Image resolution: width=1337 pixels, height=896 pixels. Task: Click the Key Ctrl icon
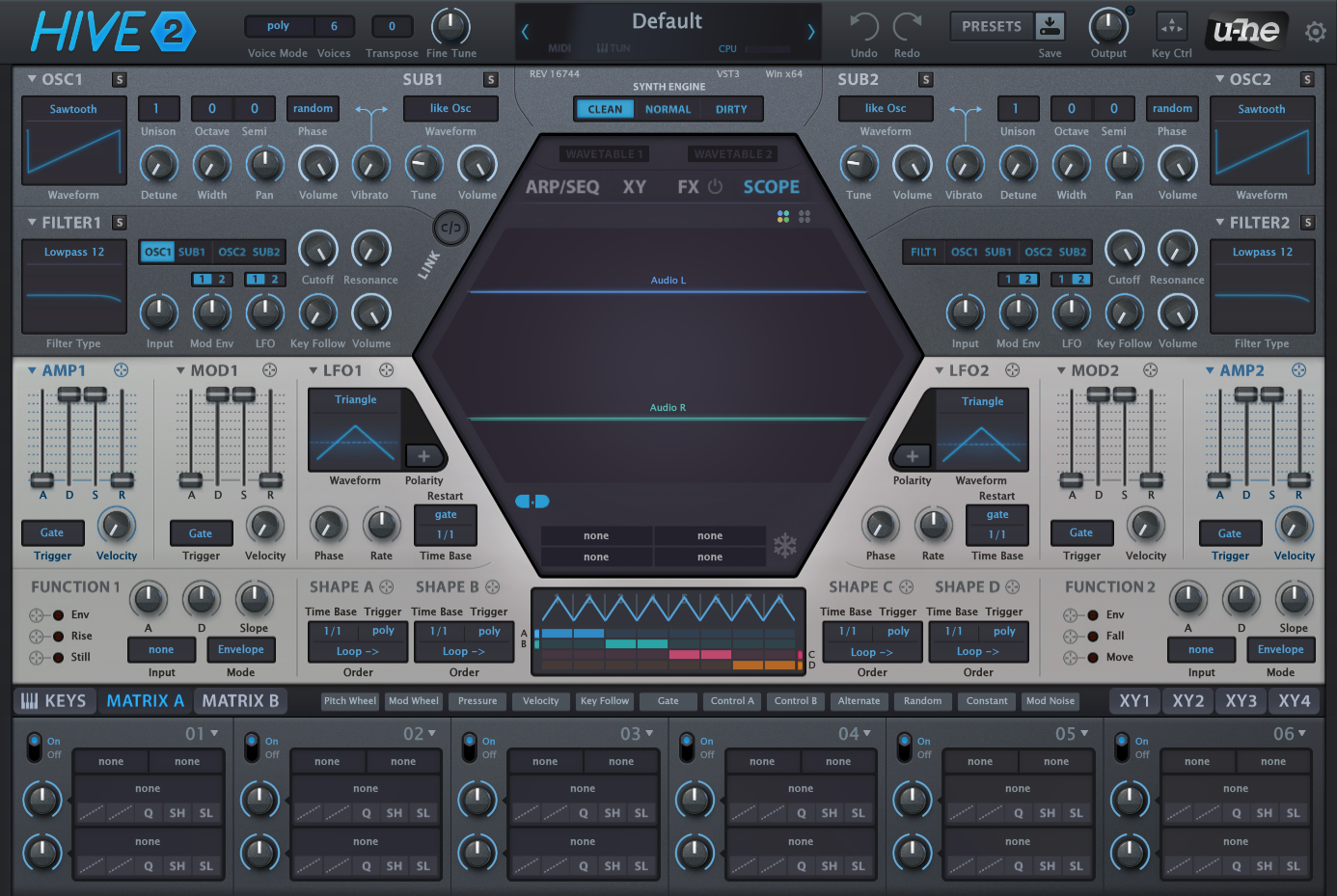pos(1171,26)
